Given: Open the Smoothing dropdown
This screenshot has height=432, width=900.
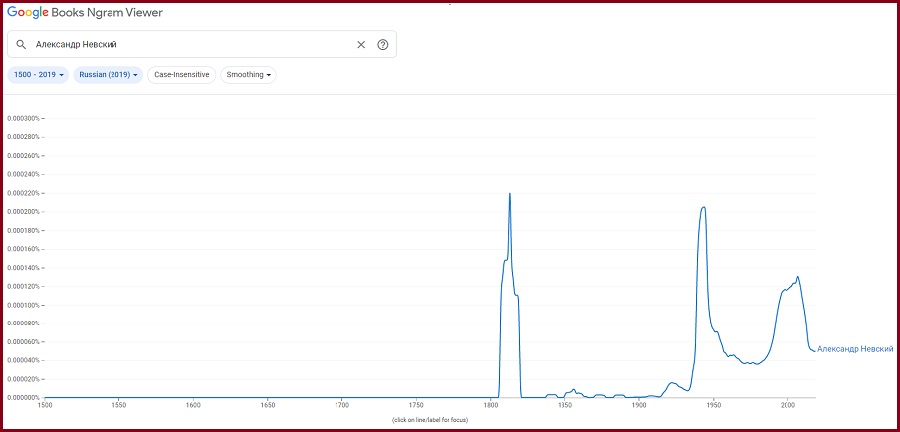Looking at the screenshot, I should pos(249,75).
